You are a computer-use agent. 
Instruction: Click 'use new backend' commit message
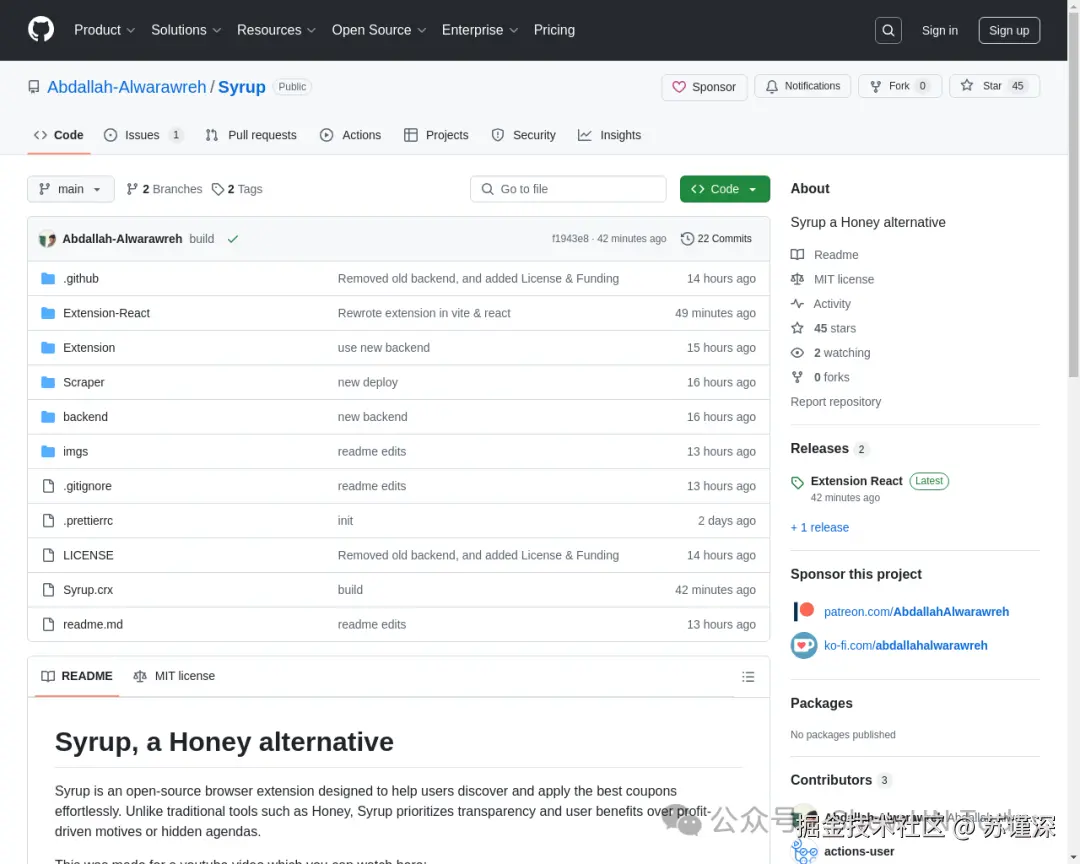click(384, 348)
